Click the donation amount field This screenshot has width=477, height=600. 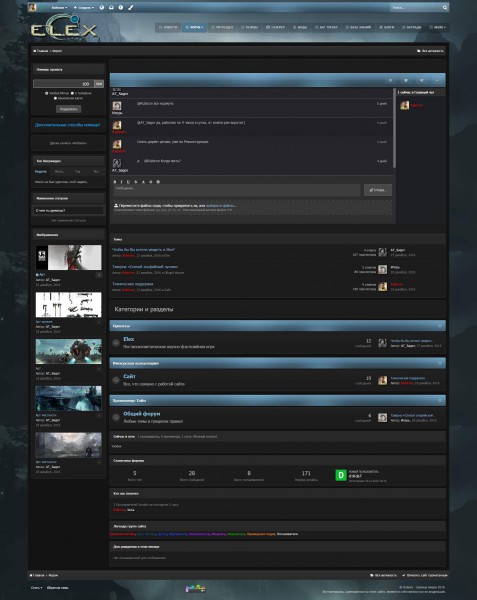pos(63,84)
